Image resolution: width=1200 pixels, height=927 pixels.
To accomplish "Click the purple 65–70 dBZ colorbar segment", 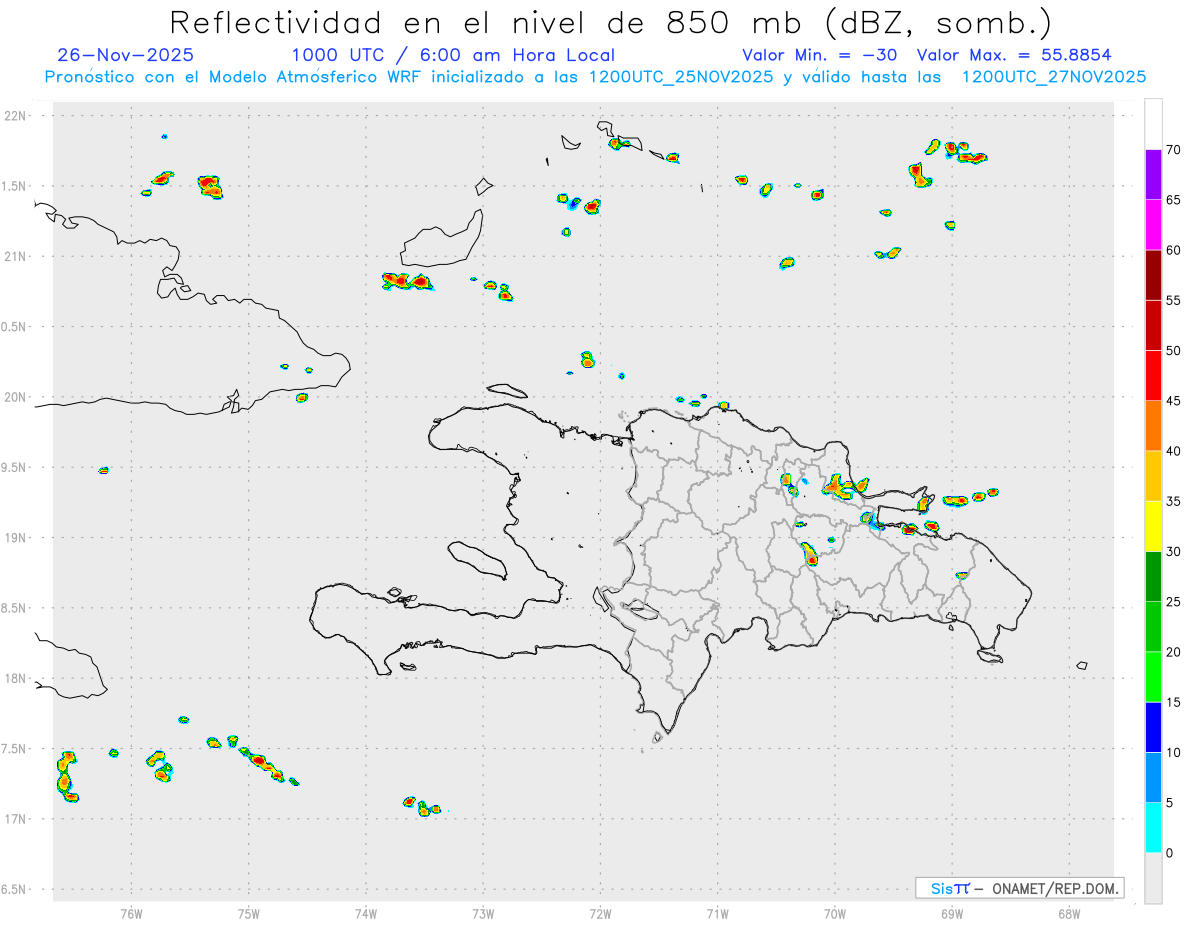I will [1153, 175].
